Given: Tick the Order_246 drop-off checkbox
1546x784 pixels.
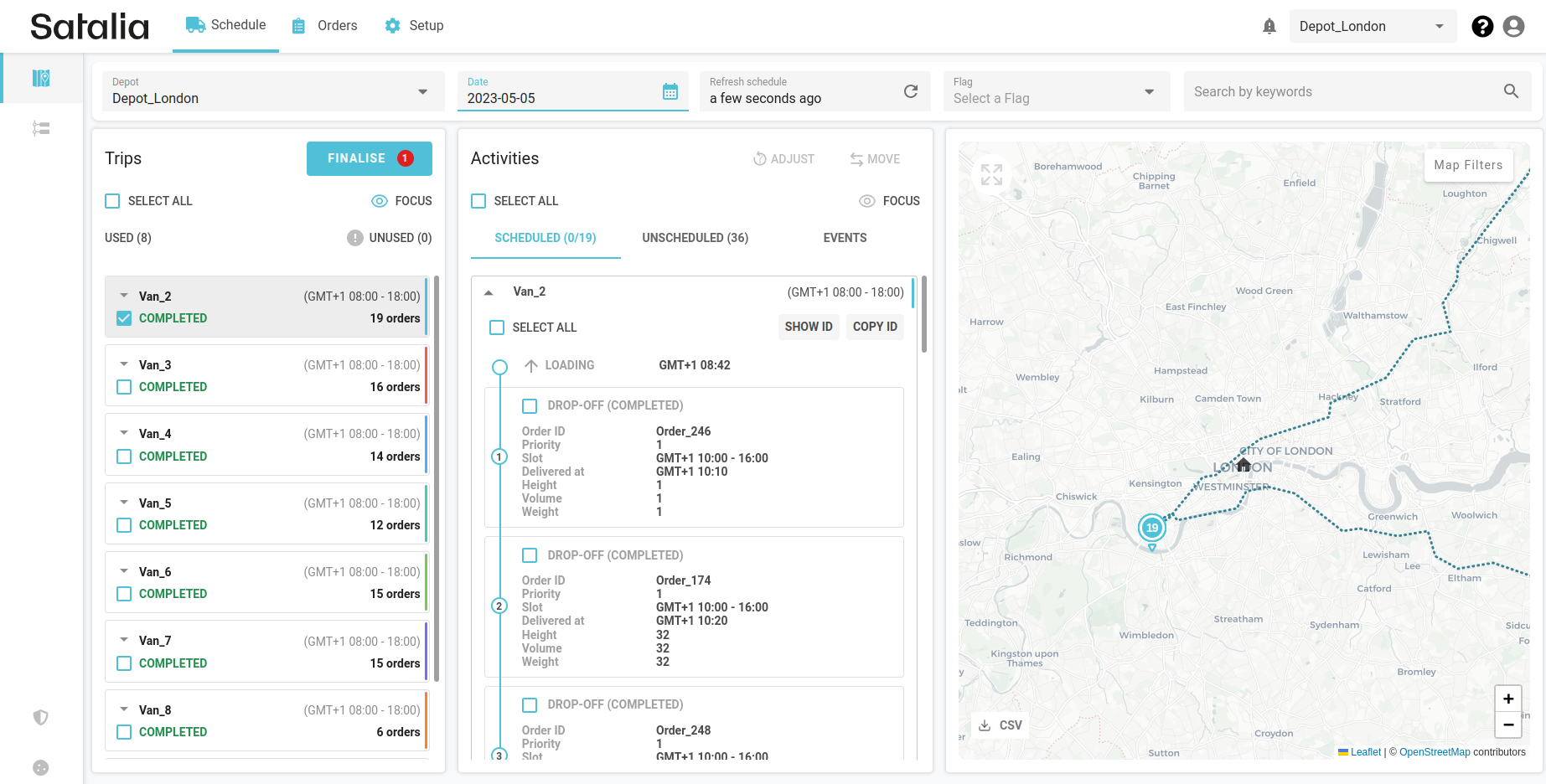Looking at the screenshot, I should point(530,406).
